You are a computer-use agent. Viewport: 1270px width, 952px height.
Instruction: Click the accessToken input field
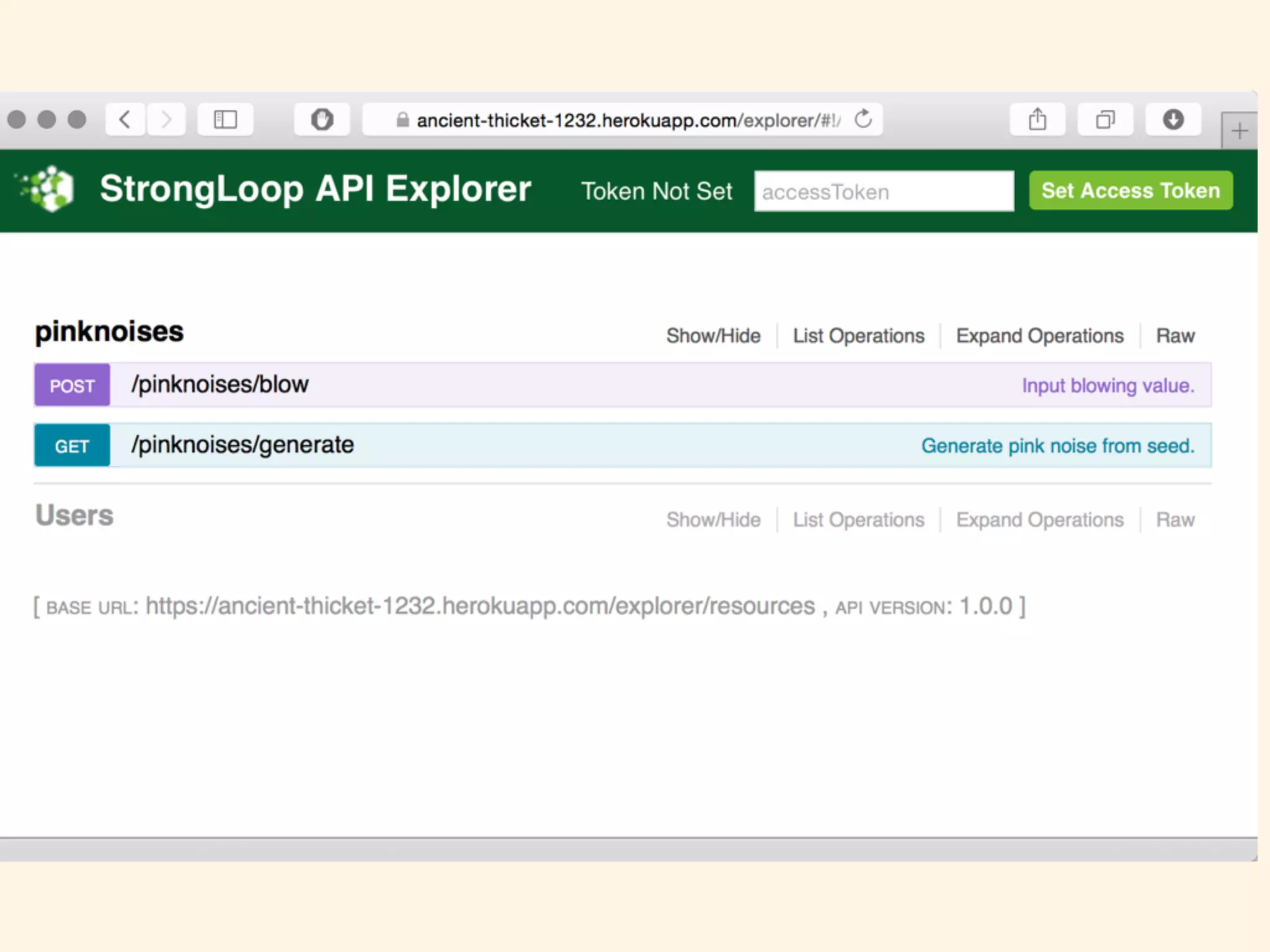click(x=883, y=192)
